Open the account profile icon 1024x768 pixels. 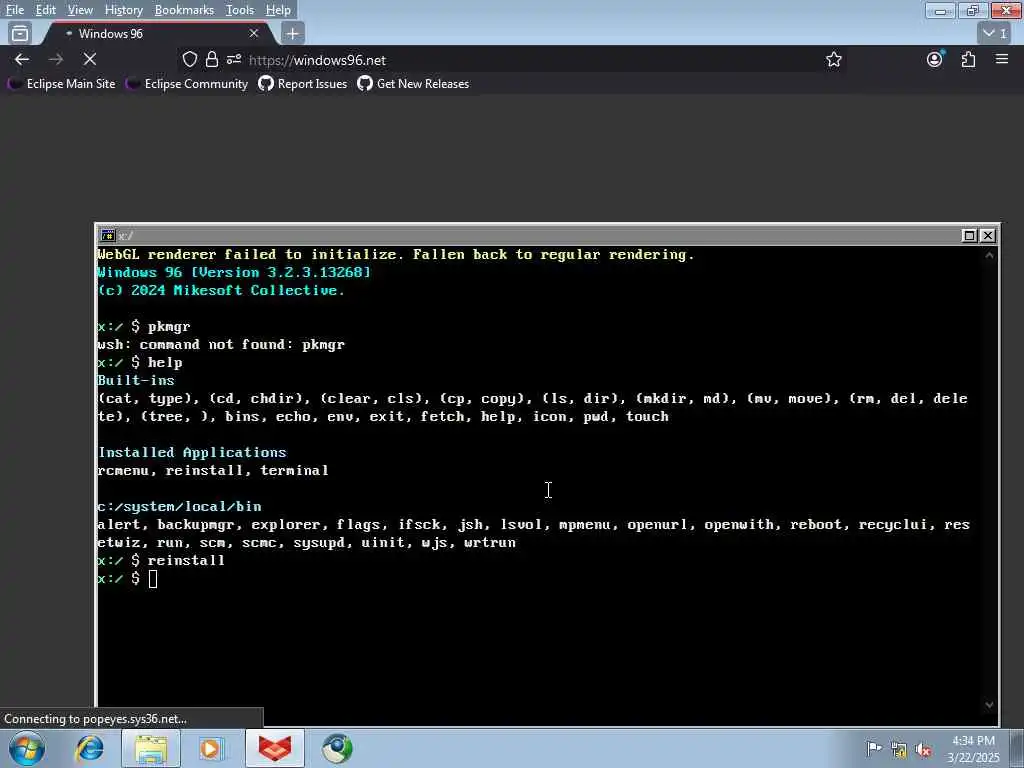coord(935,59)
